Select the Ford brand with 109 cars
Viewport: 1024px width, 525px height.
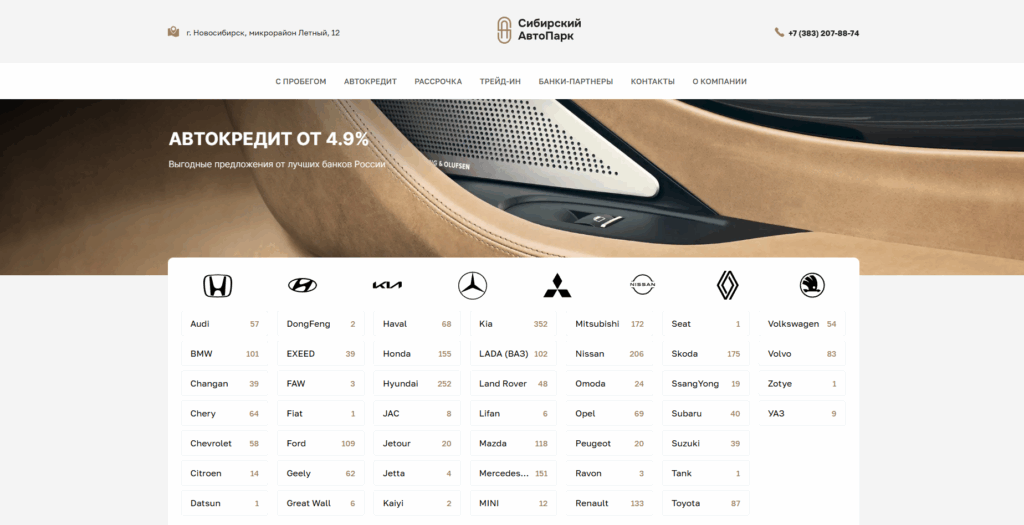[321, 443]
